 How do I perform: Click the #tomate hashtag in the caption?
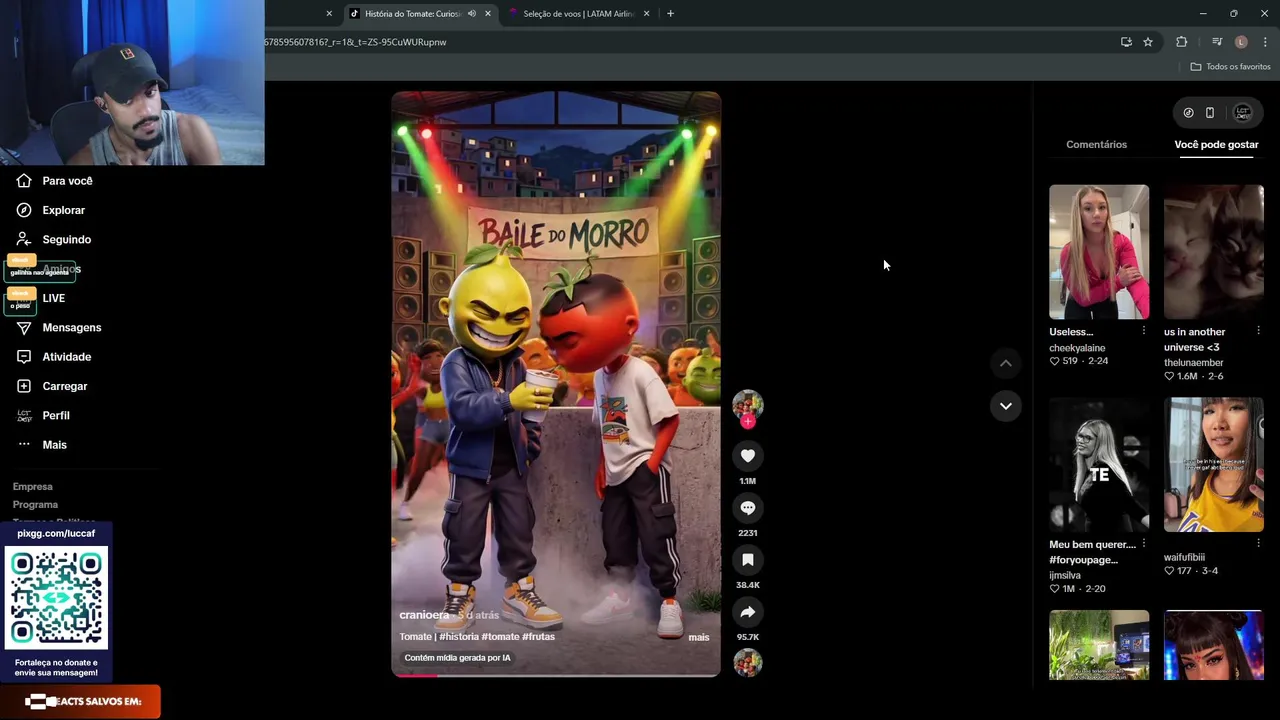point(500,636)
